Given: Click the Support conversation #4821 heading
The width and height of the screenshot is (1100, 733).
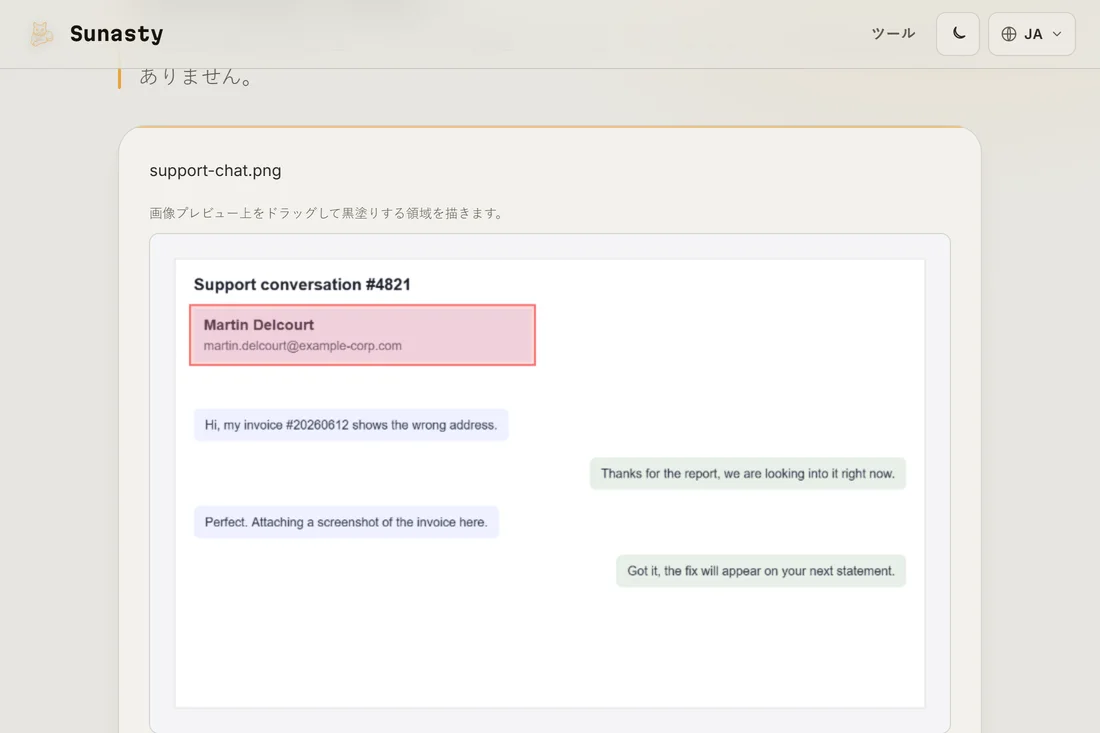Looking at the screenshot, I should (302, 284).
